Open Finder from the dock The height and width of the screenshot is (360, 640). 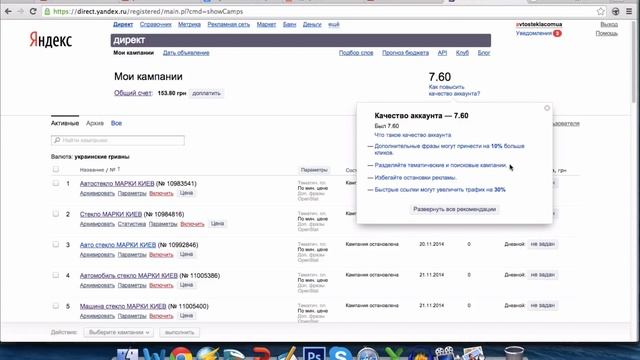[127, 354]
